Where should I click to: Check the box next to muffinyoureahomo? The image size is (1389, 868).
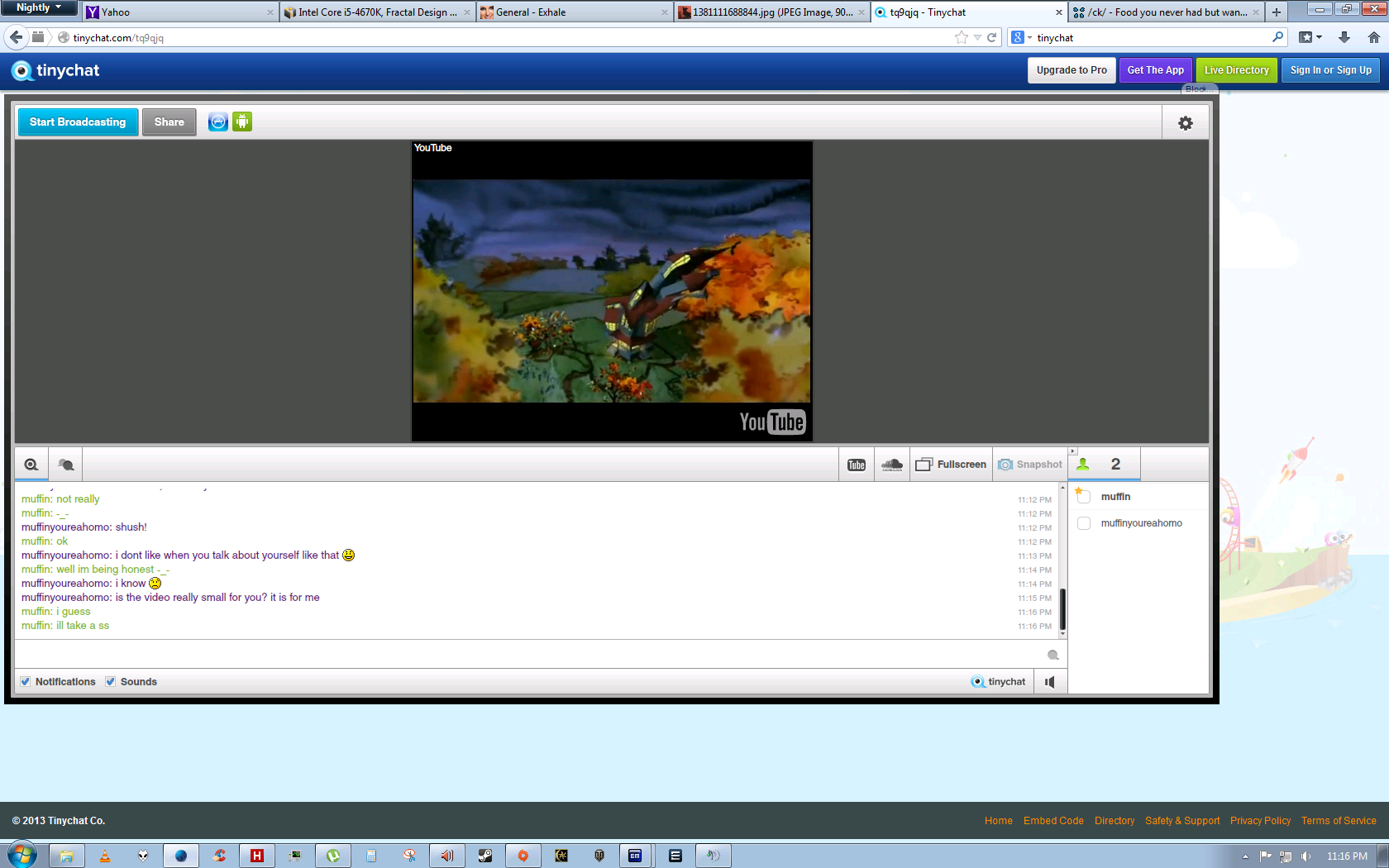1084,523
